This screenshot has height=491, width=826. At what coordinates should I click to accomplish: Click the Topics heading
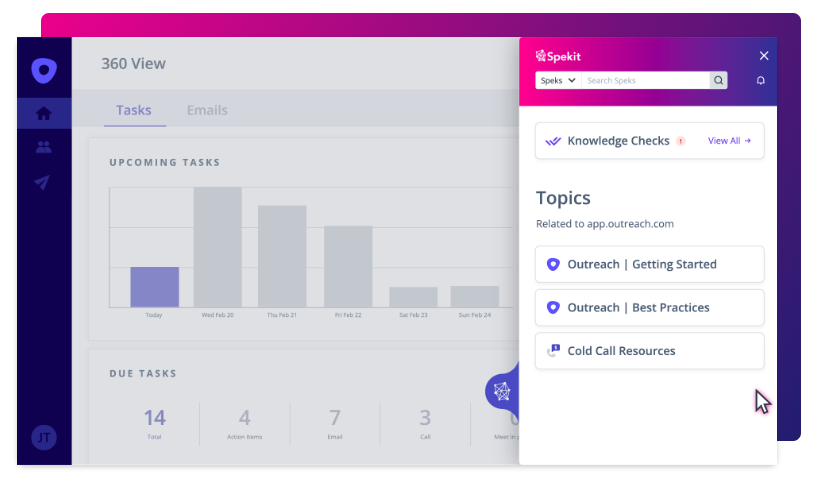[563, 198]
